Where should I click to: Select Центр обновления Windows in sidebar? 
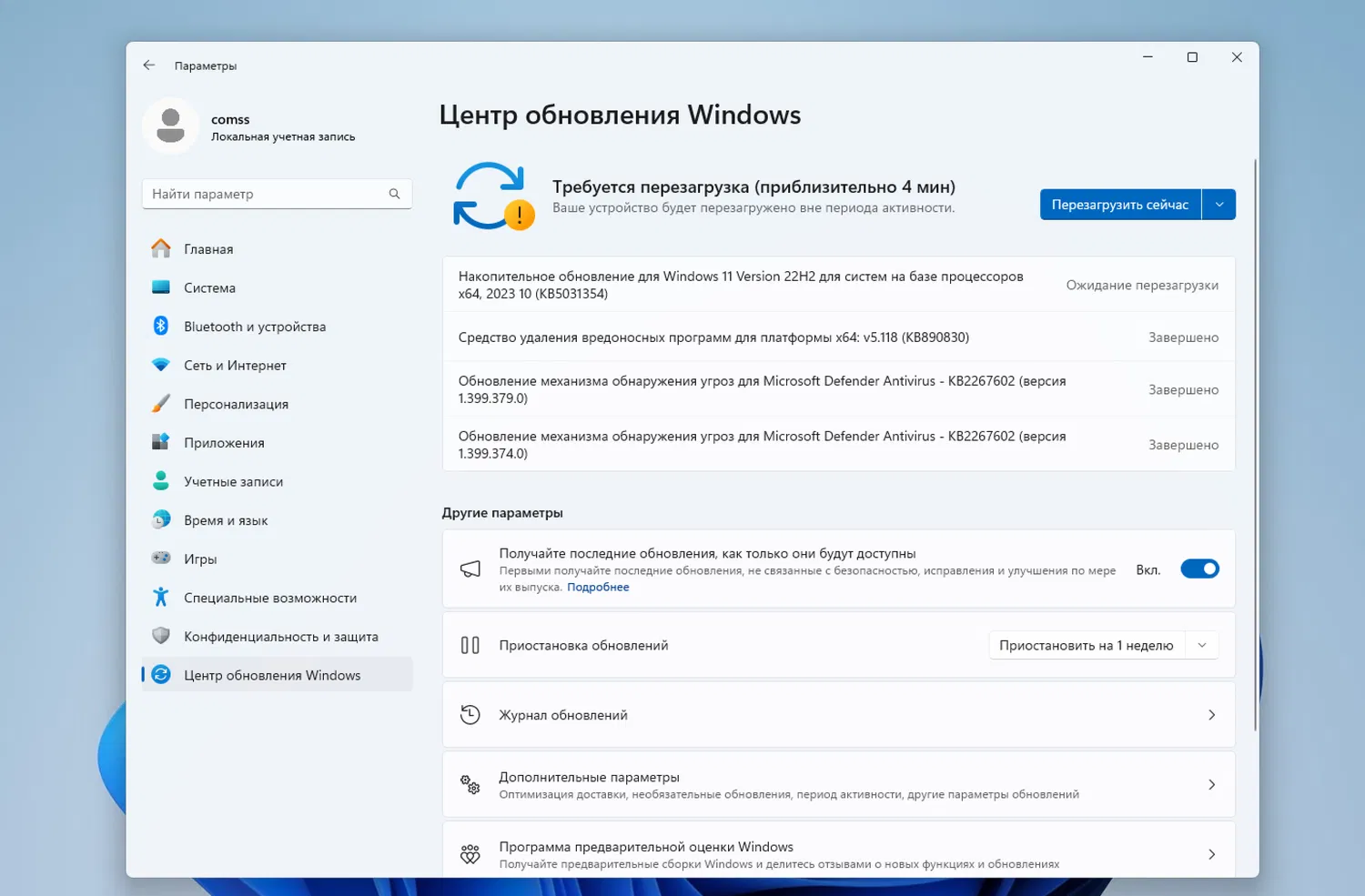click(x=277, y=674)
